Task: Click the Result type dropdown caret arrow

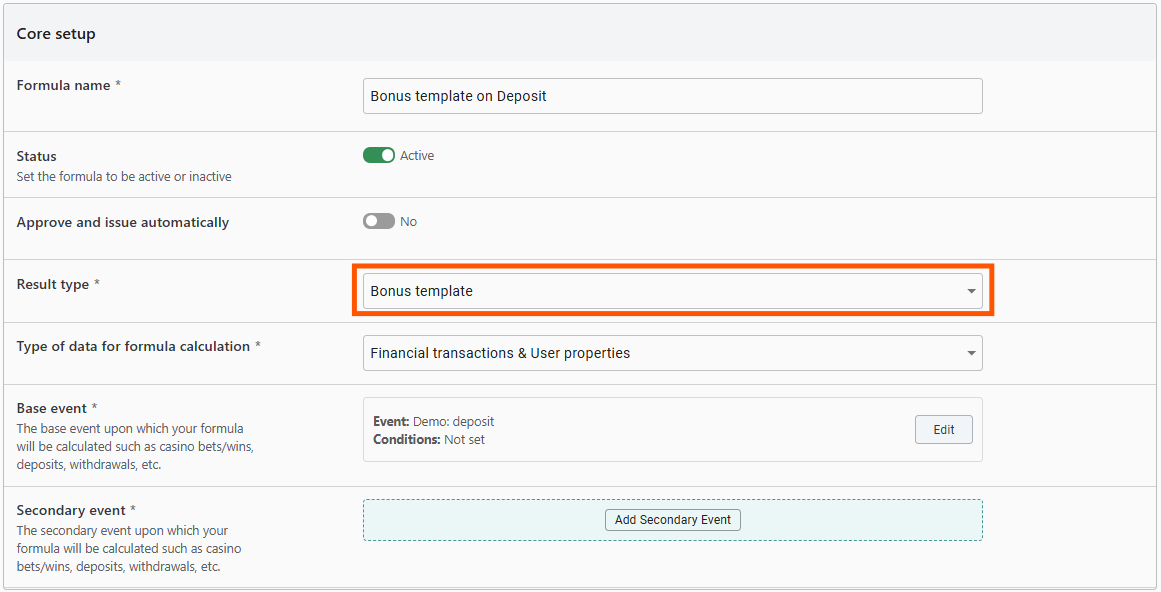Action: pos(970,291)
